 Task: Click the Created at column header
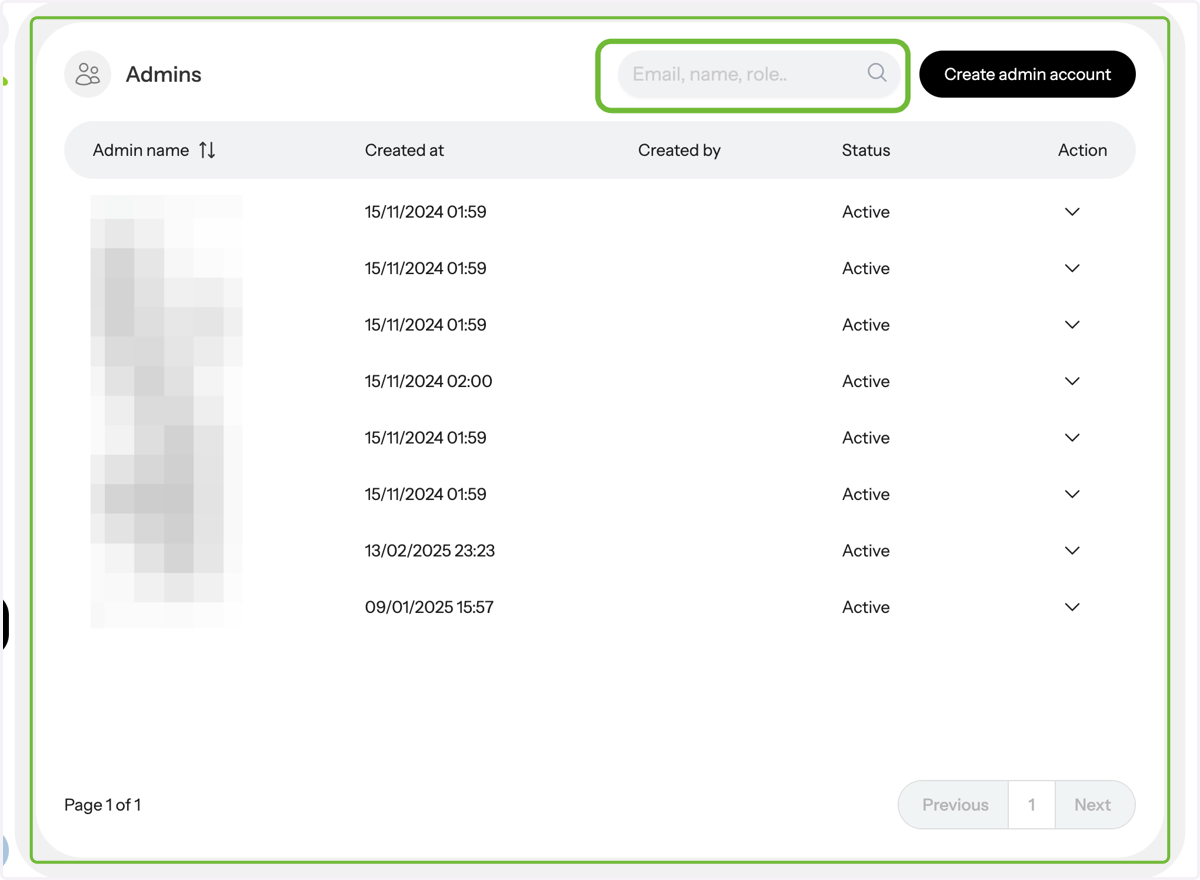[x=404, y=150]
